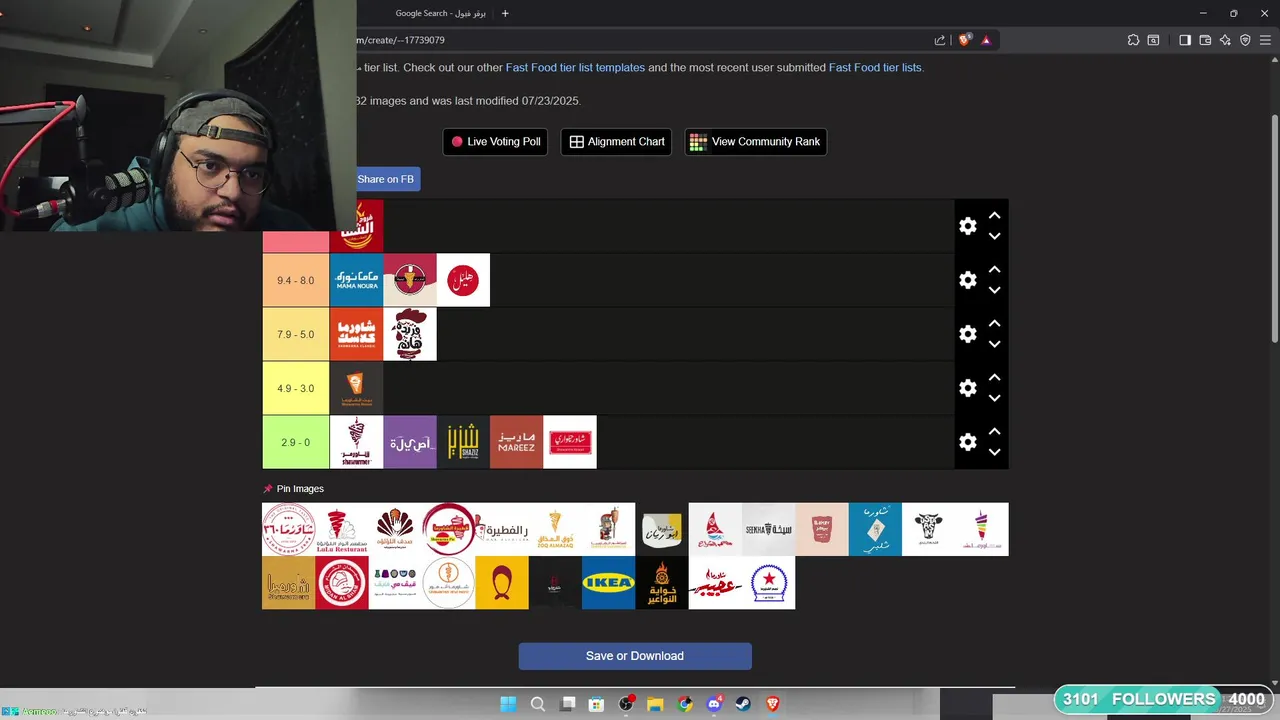Open Brave VPN shield icon
Image resolution: width=1280 pixels, height=720 pixels.
(1245, 40)
